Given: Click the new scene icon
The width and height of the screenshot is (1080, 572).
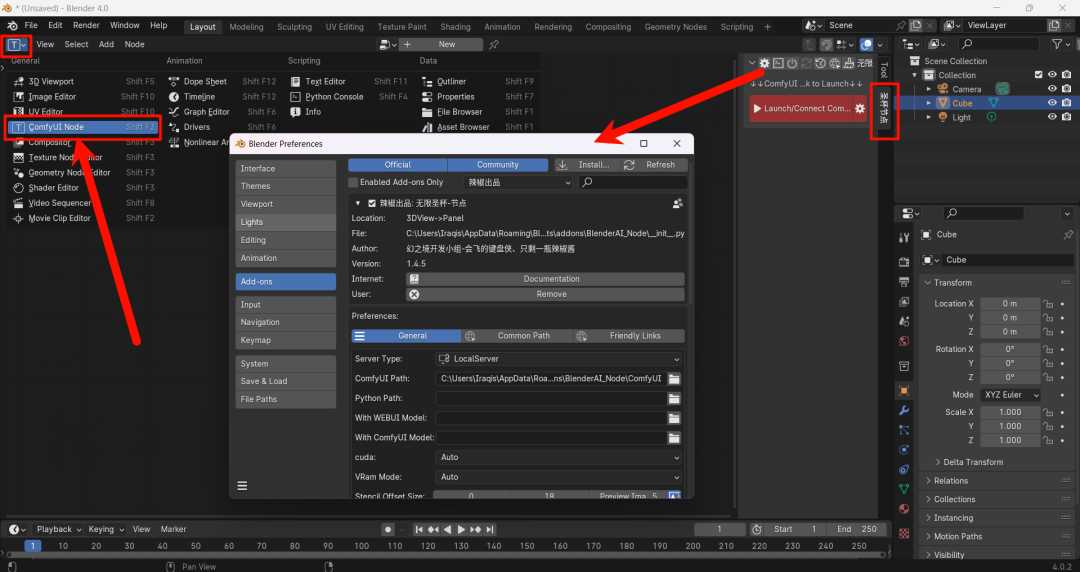Looking at the screenshot, I should pyautogui.click(x=915, y=25).
